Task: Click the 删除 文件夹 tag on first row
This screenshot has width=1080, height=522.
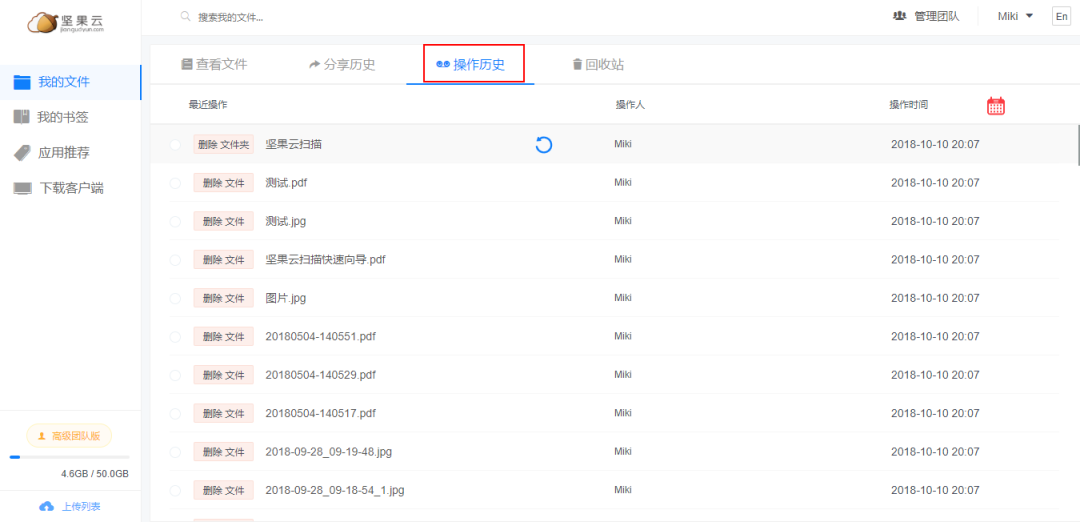Action: [224, 145]
